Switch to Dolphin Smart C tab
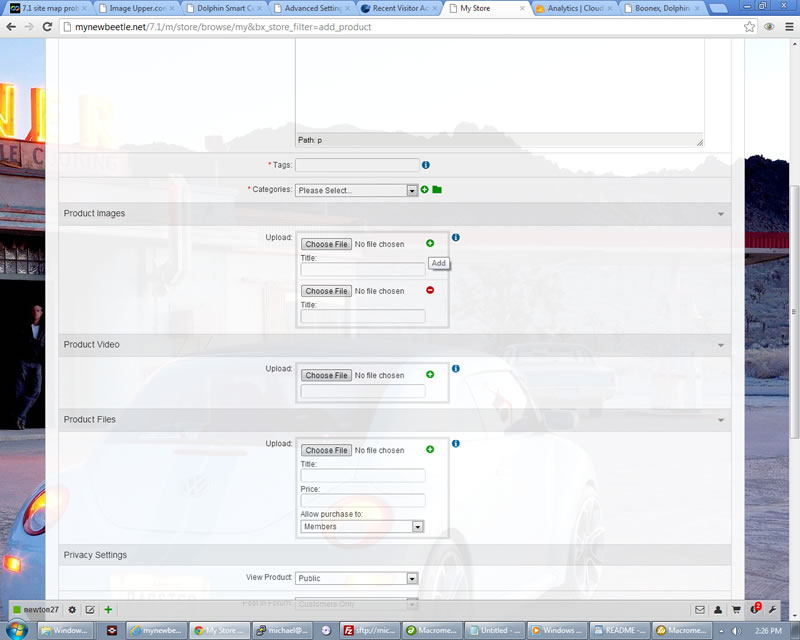The image size is (800, 640). tap(224, 8)
